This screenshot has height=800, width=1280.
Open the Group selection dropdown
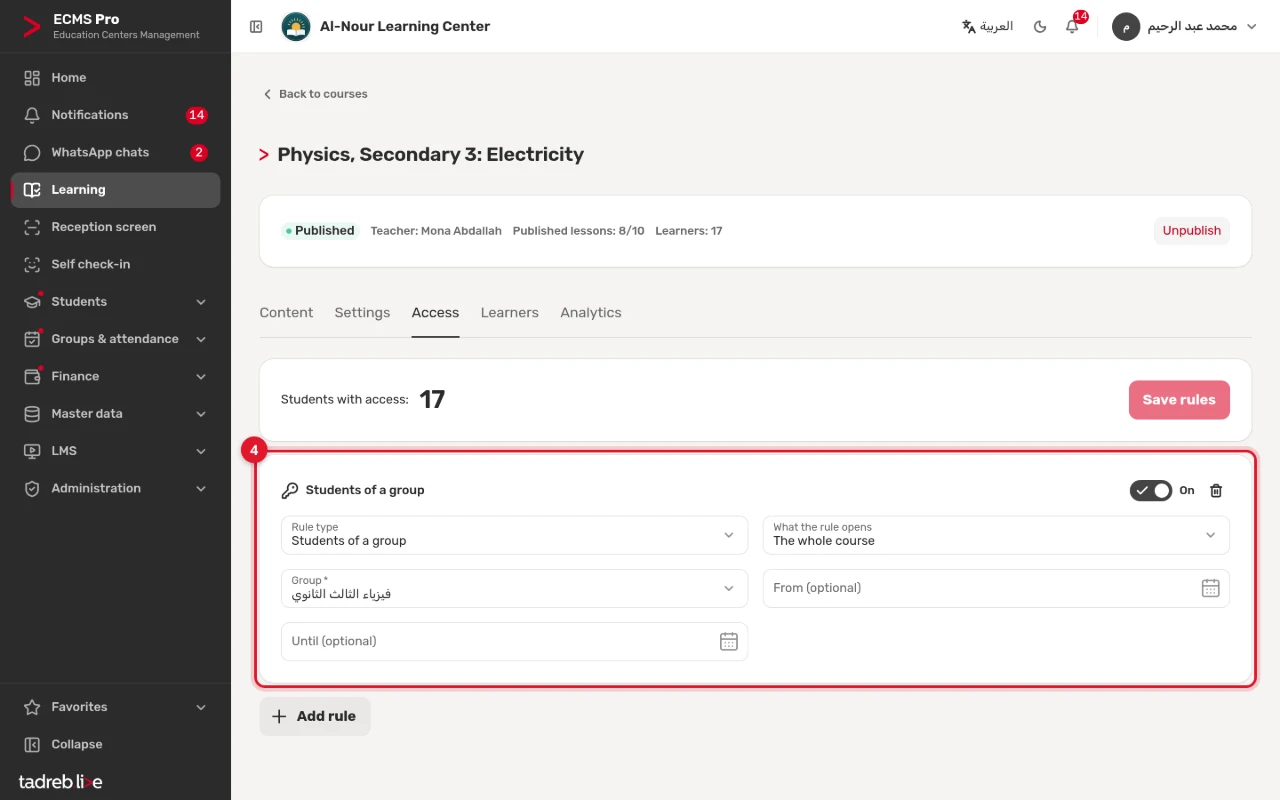[x=514, y=588]
